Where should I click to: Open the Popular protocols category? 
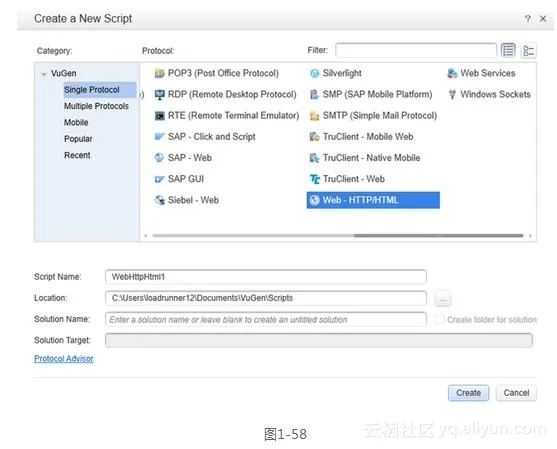(x=78, y=139)
